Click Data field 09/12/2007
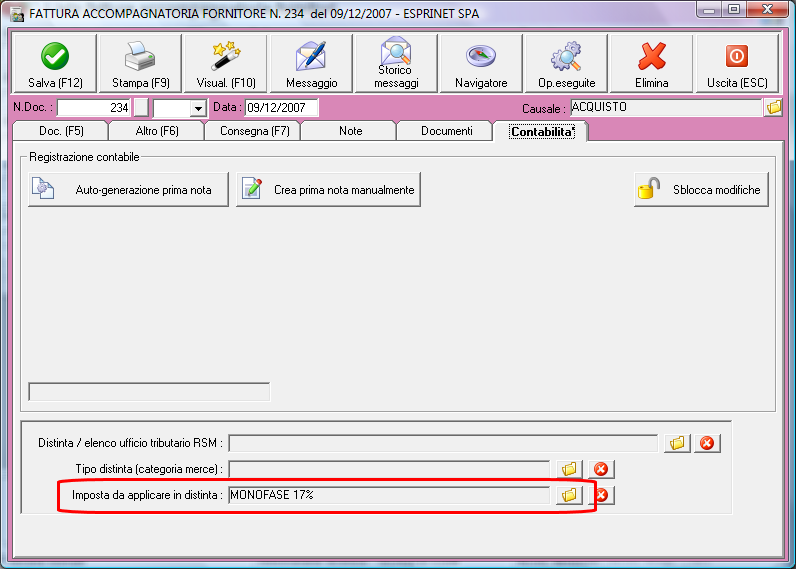Viewport: 796px width, 569px height. 282,108
